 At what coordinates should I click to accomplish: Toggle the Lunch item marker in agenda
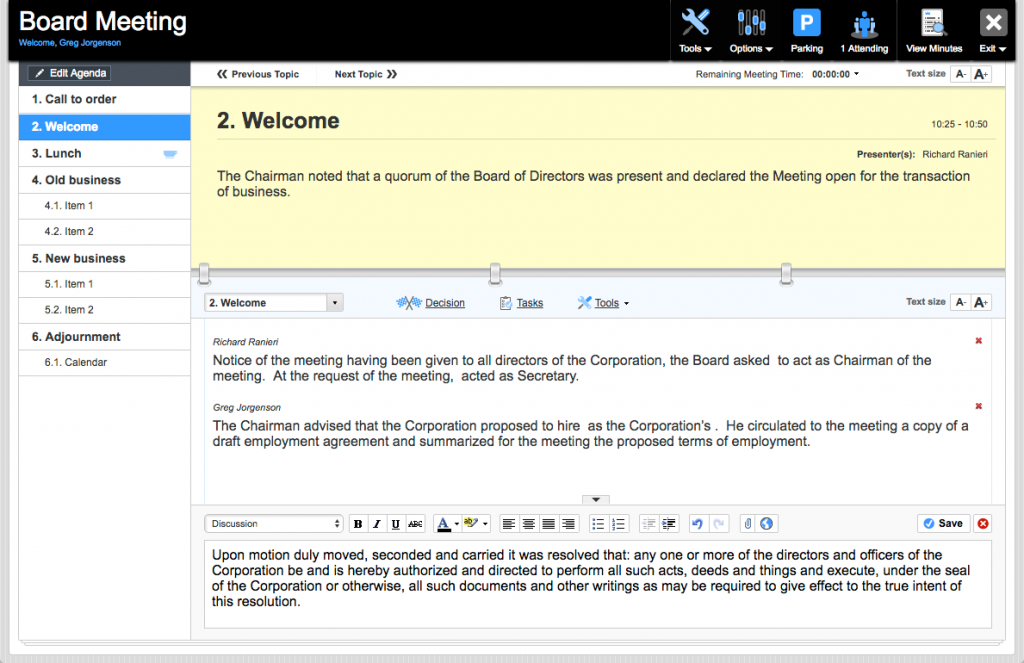[x=170, y=154]
